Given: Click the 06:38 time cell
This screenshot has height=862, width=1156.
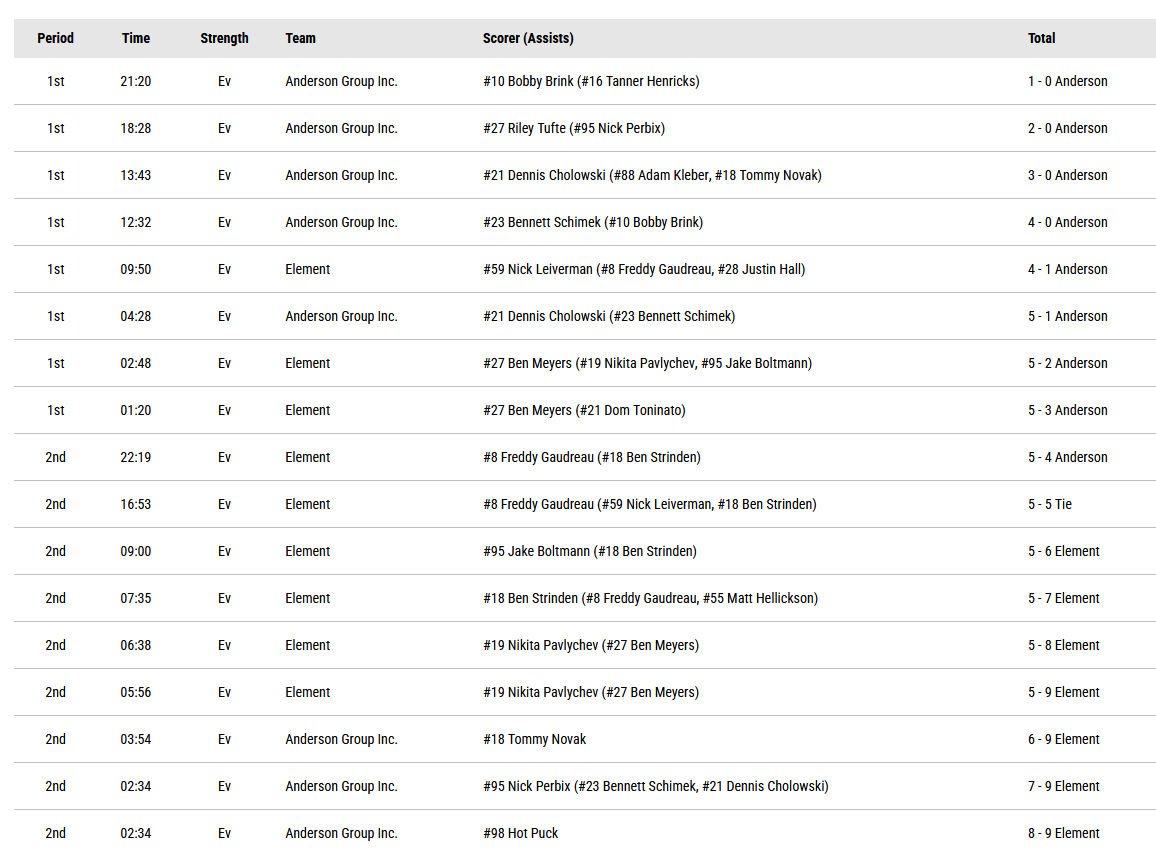Looking at the screenshot, I should tap(136, 645).
